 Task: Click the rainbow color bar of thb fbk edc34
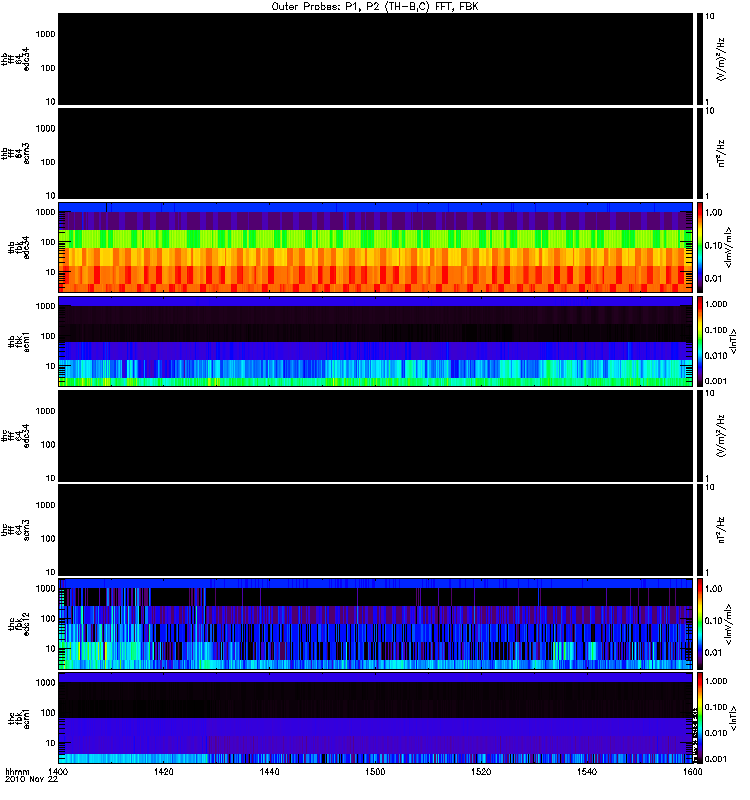point(700,247)
